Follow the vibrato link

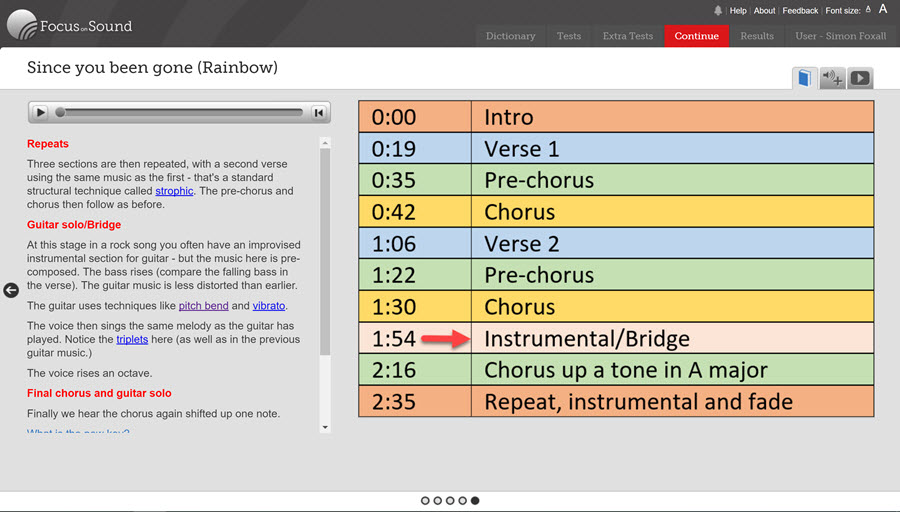(269, 306)
